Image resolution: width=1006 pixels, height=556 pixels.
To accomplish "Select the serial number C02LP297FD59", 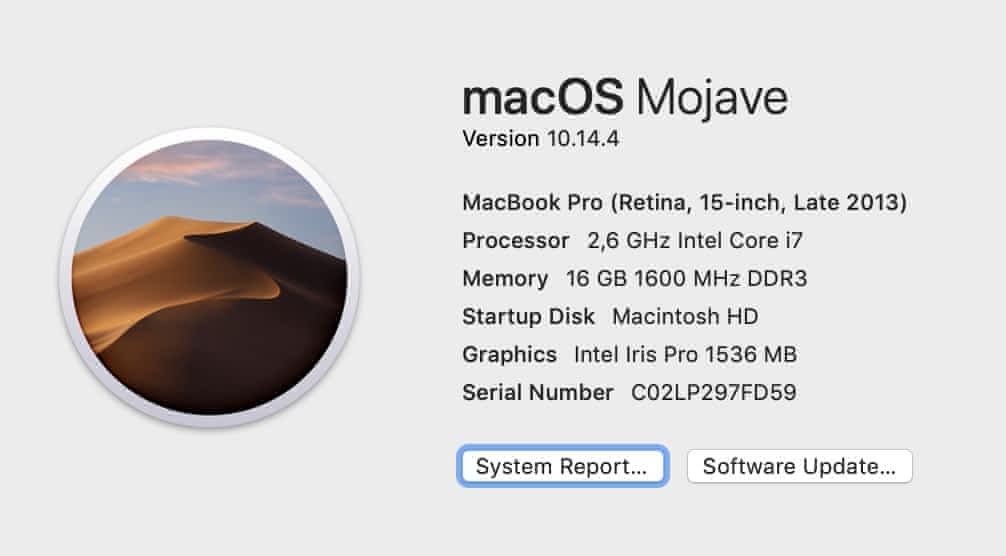I will coord(714,392).
